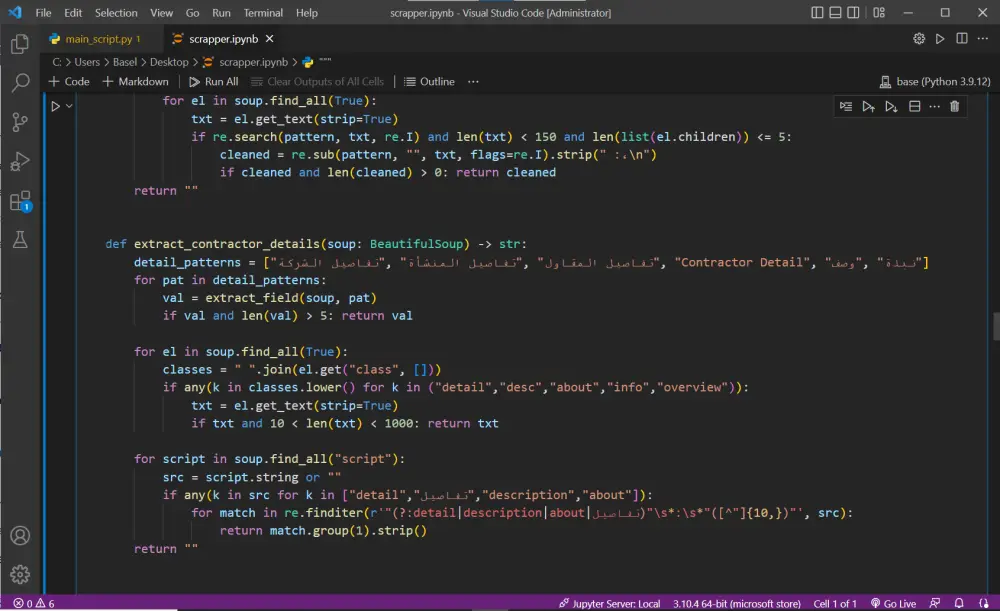Open the Explorer view in activity bar
This screenshot has height=611, width=1000.
tap(20, 43)
